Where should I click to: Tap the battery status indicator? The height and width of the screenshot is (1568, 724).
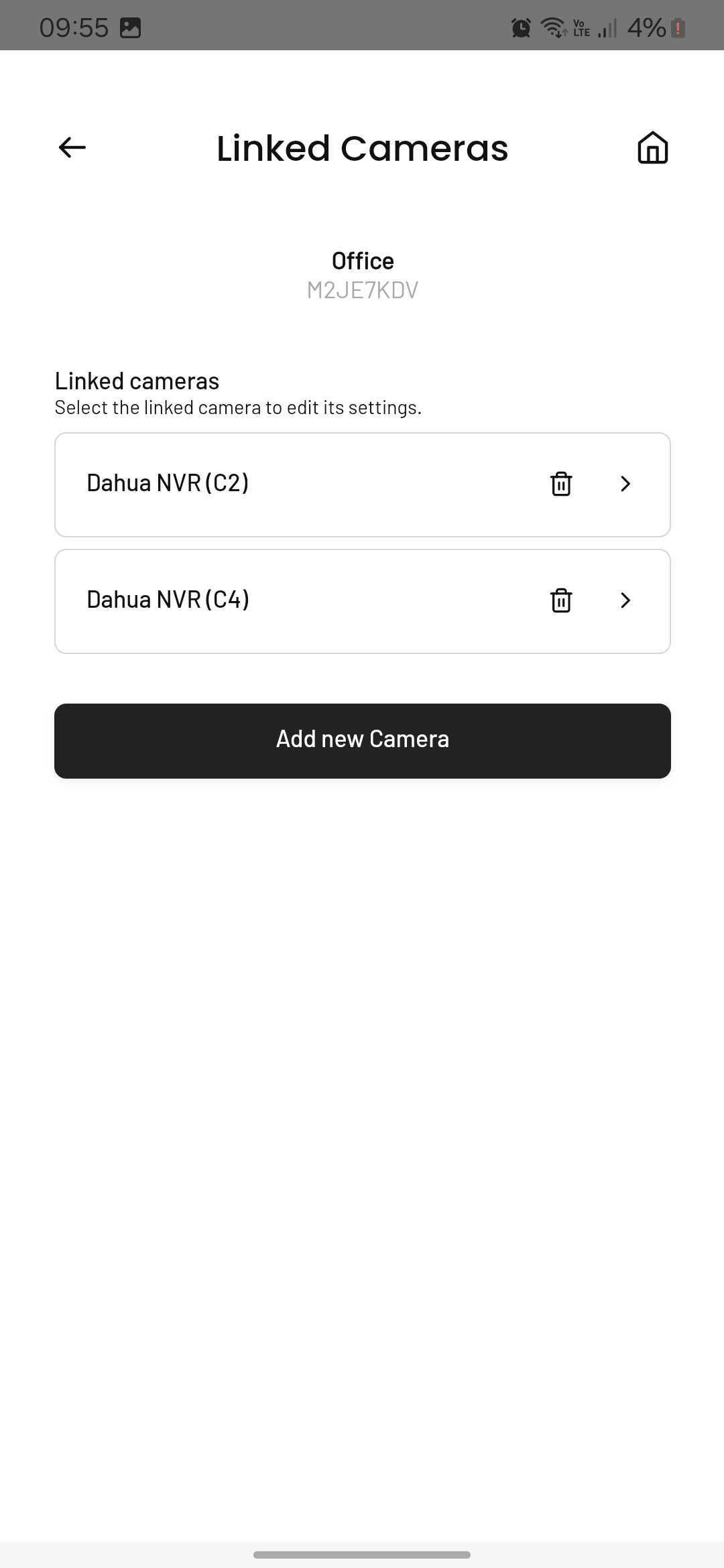pos(678,28)
